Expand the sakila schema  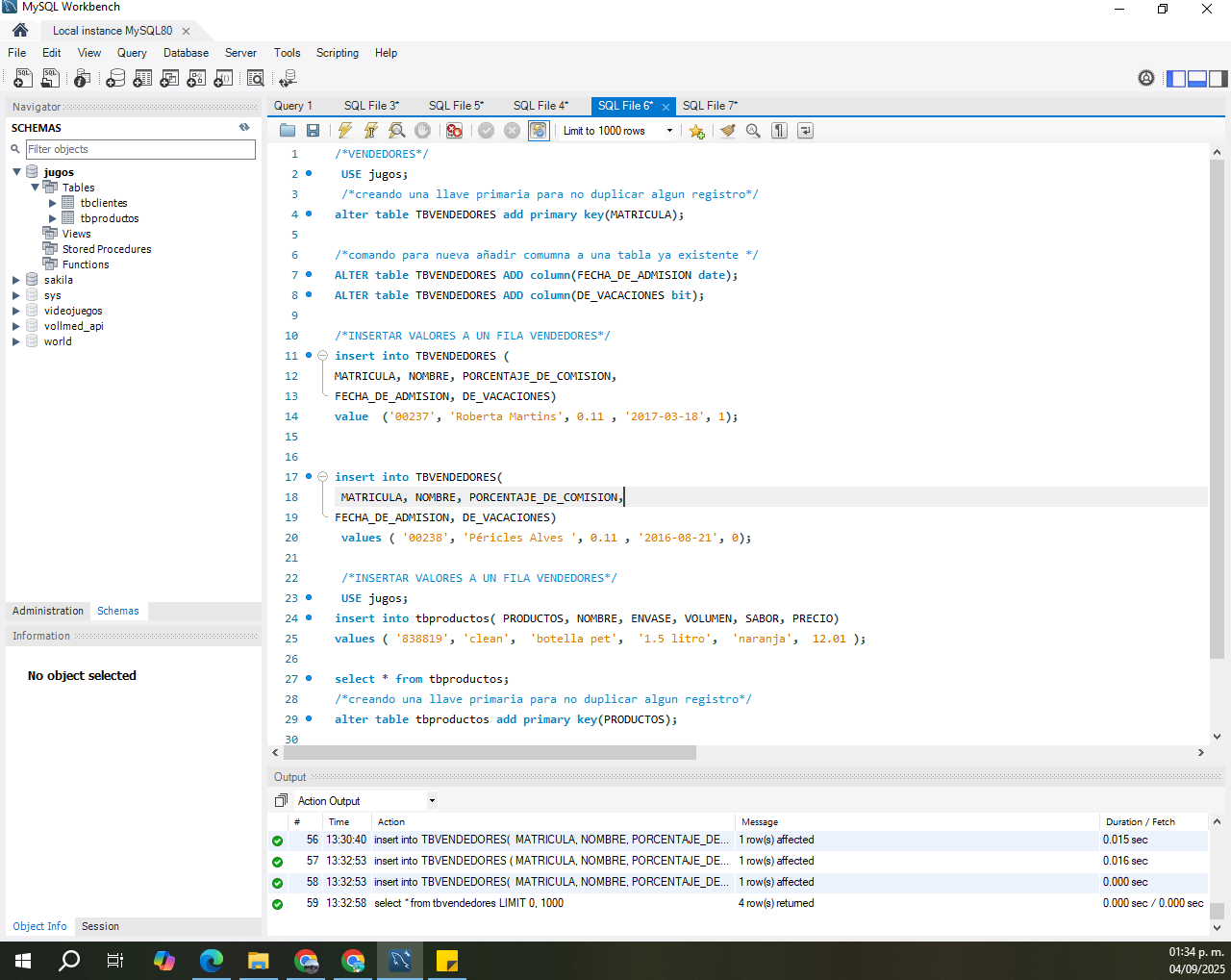16,280
